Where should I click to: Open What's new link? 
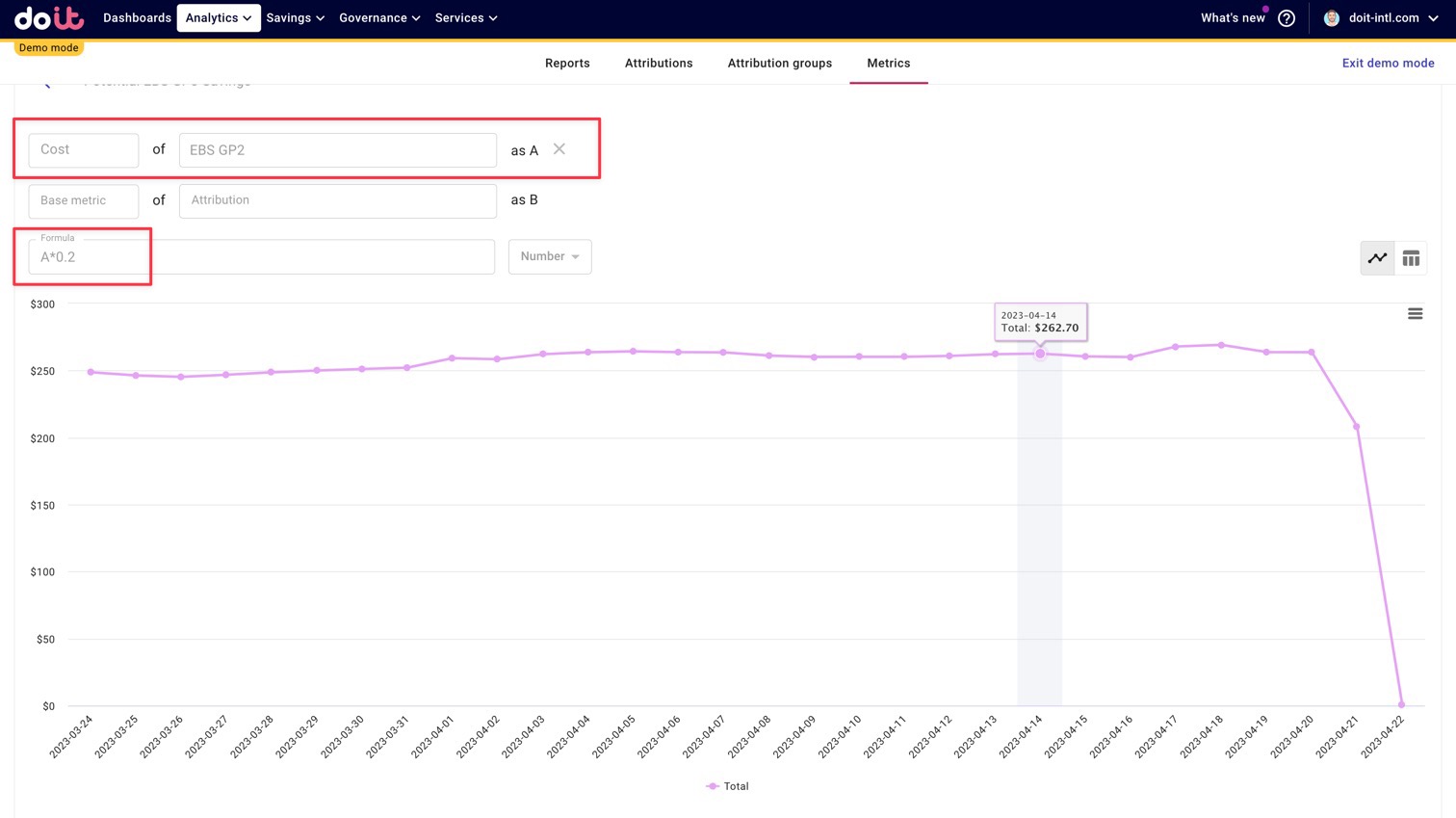(1233, 18)
